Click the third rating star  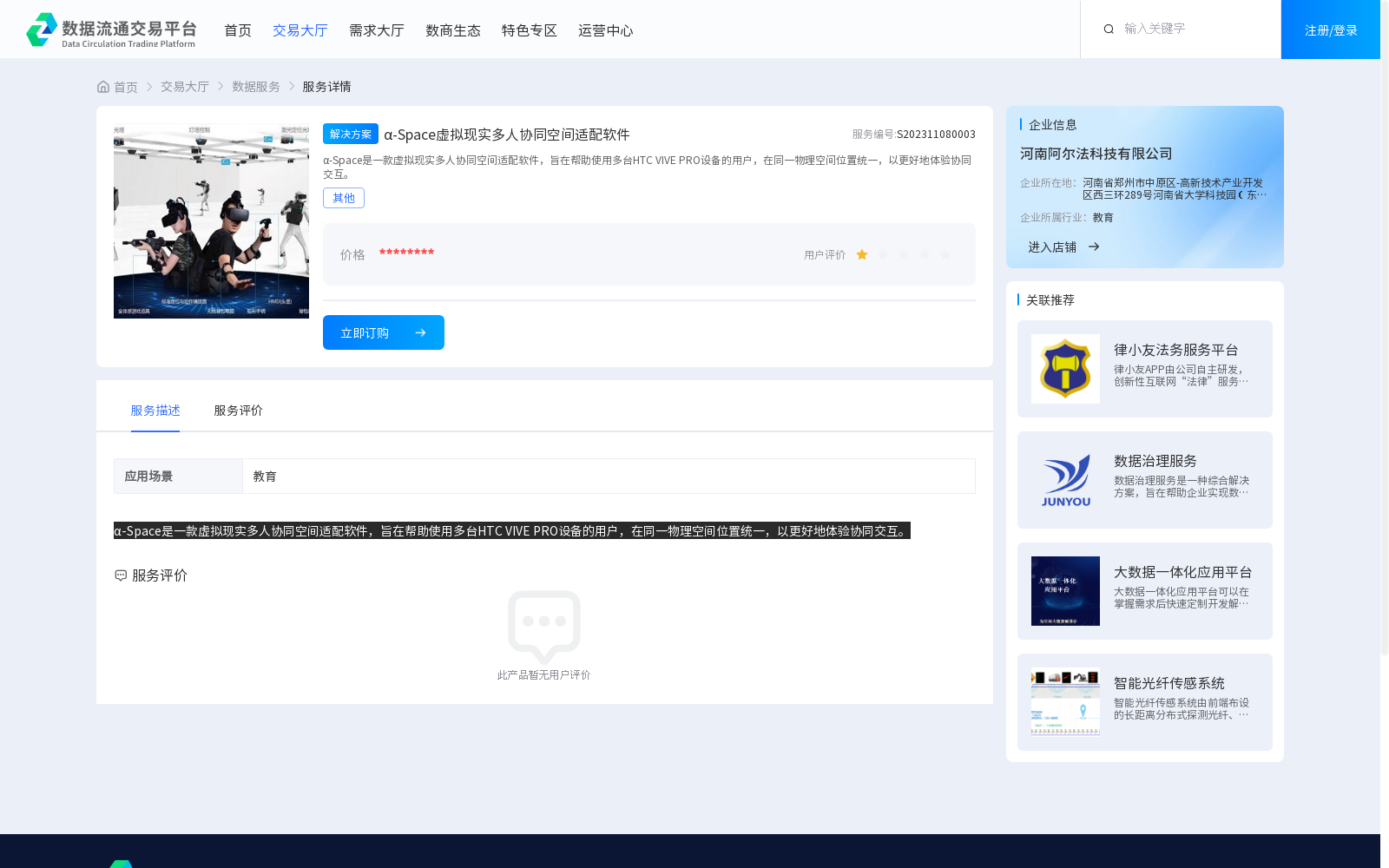click(x=904, y=254)
